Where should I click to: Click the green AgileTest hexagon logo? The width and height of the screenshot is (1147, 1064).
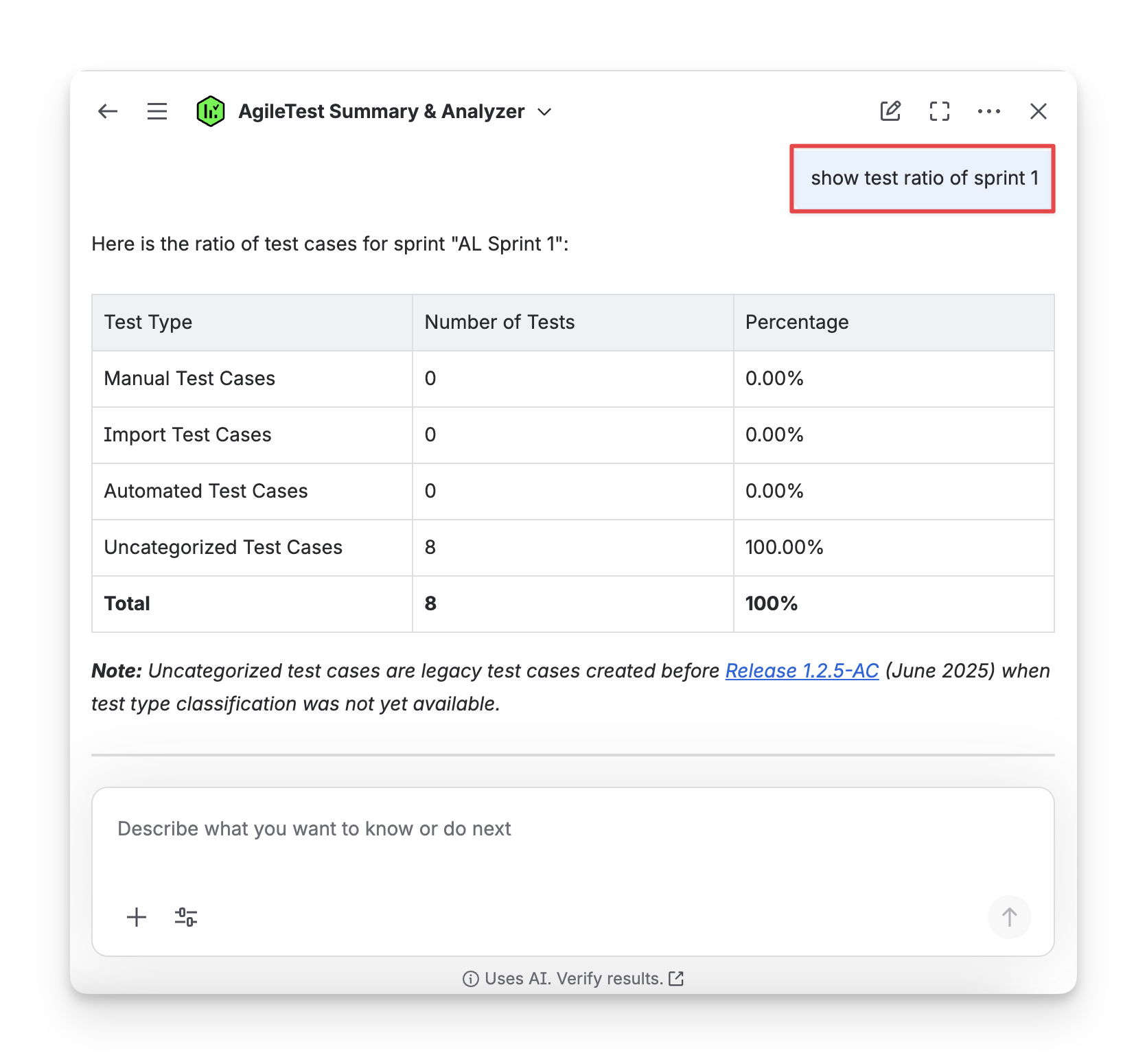pyautogui.click(x=210, y=111)
